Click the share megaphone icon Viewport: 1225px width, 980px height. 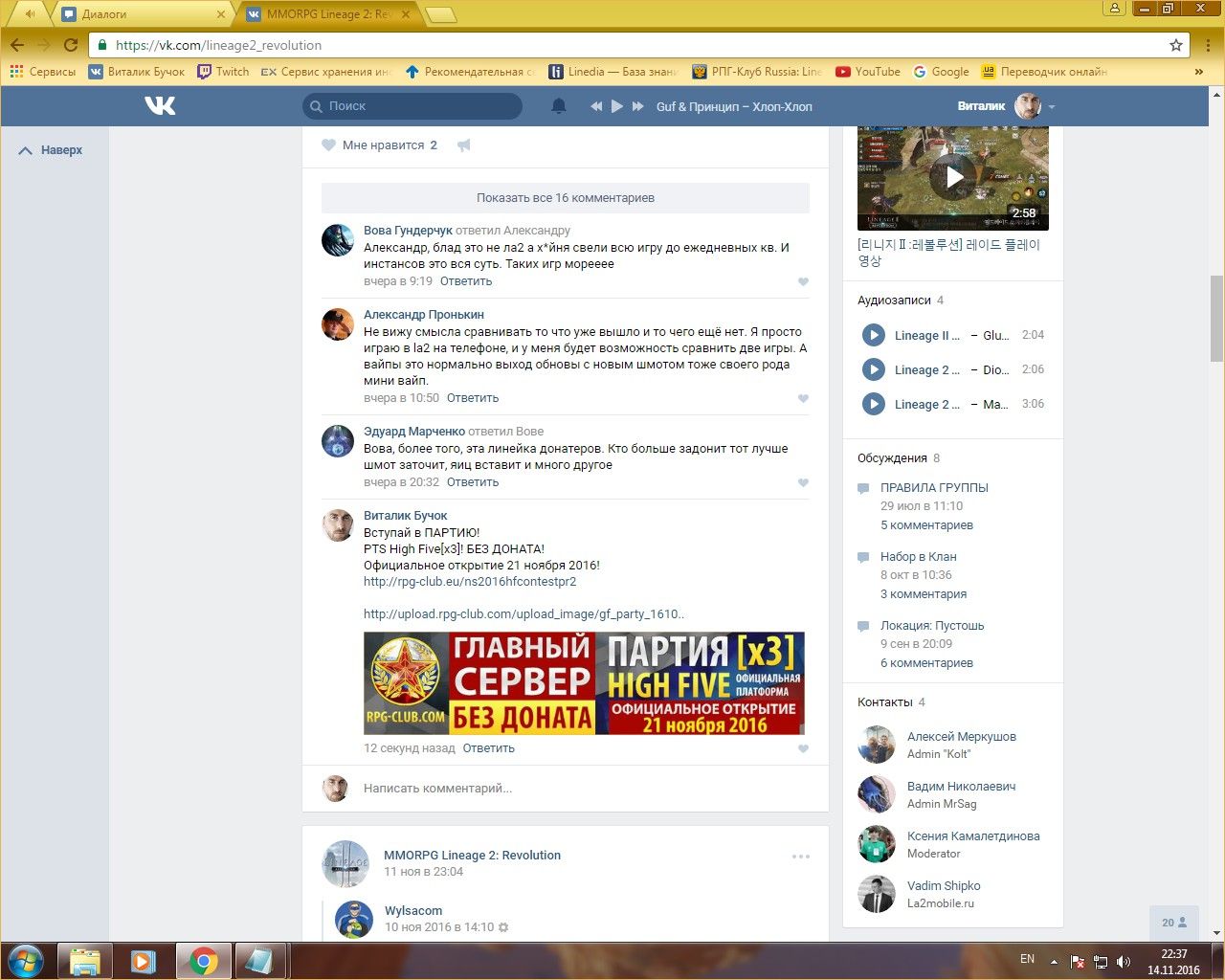(x=464, y=145)
